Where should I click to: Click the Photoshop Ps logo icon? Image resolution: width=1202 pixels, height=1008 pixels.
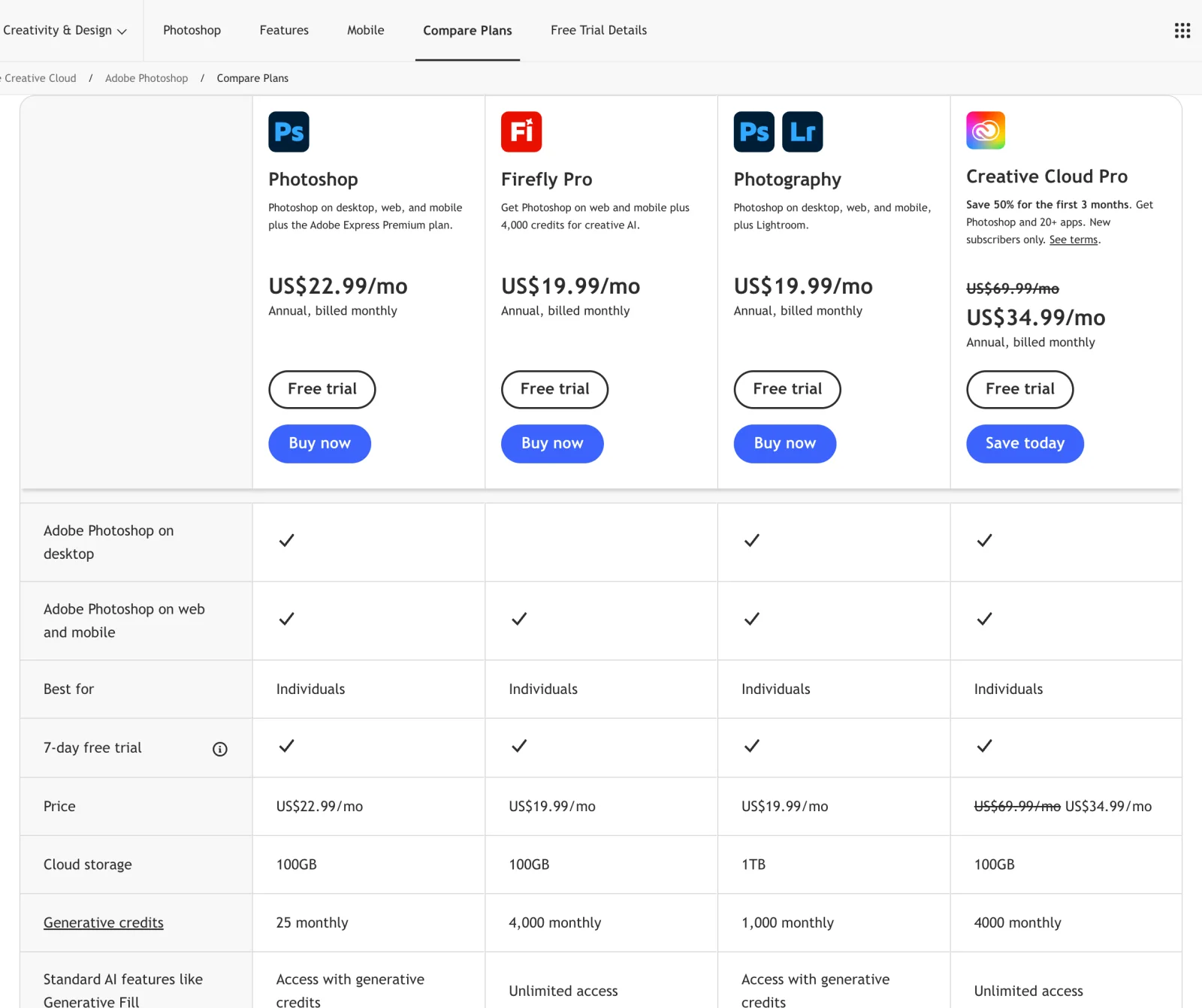(288, 131)
